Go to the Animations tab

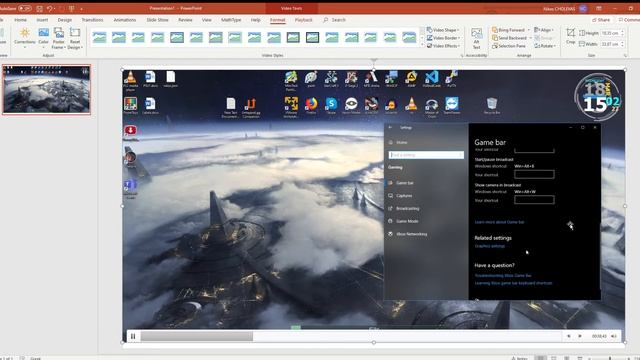124,20
